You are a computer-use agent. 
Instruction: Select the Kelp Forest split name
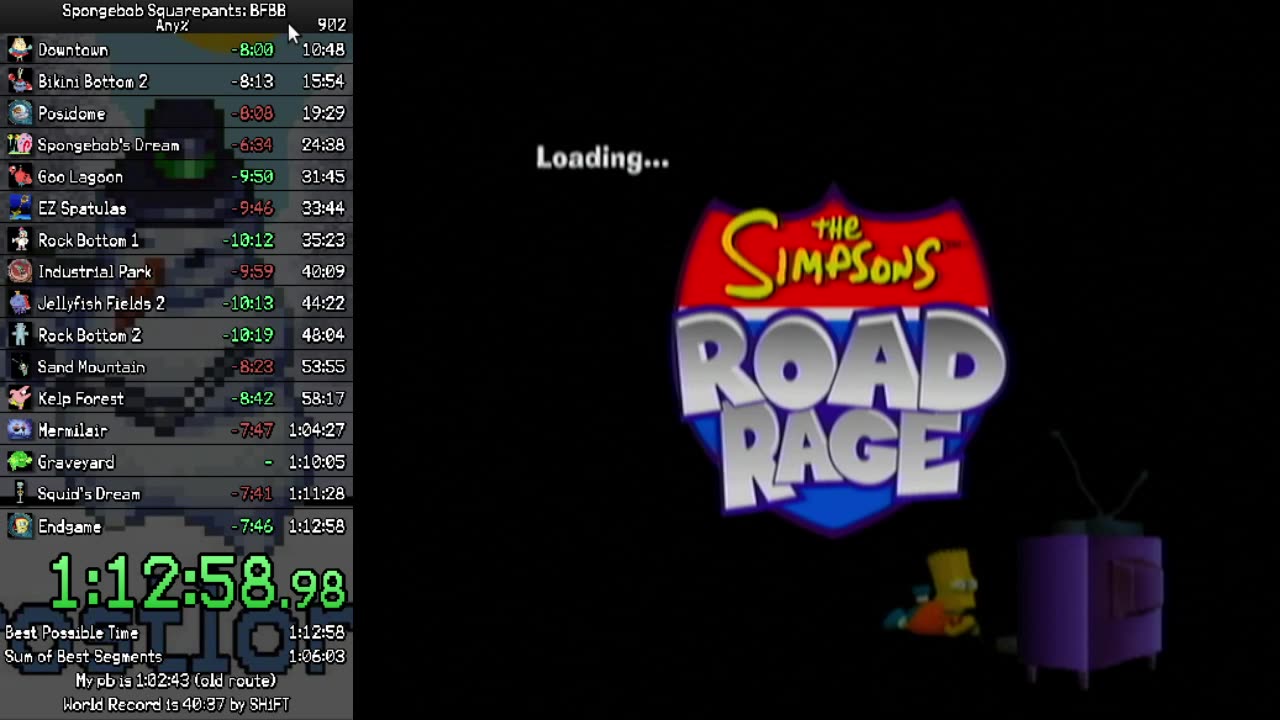coord(81,399)
